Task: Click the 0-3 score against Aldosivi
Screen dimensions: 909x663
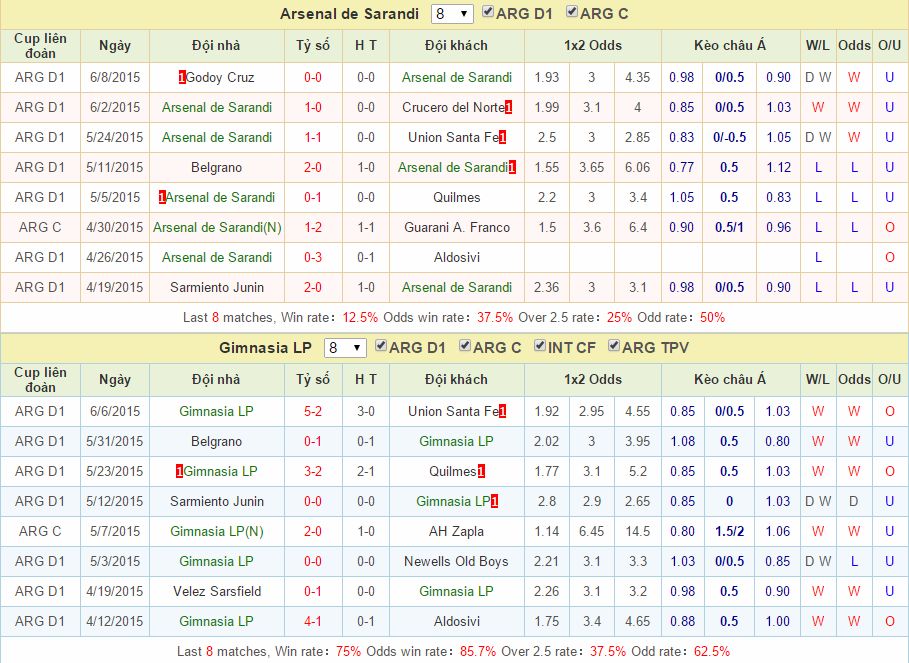Action: pos(313,257)
